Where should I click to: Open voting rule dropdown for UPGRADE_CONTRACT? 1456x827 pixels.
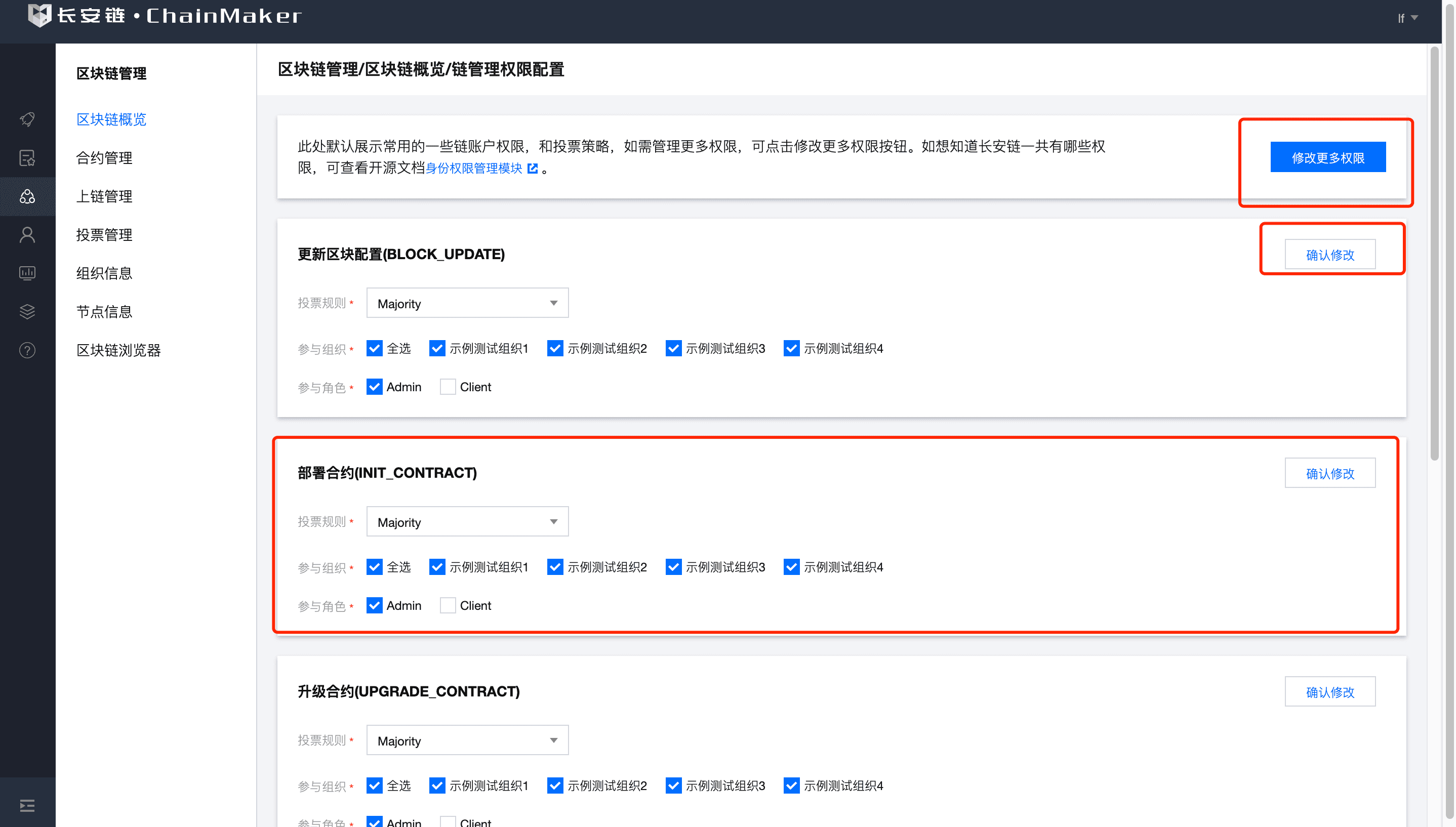click(x=467, y=740)
